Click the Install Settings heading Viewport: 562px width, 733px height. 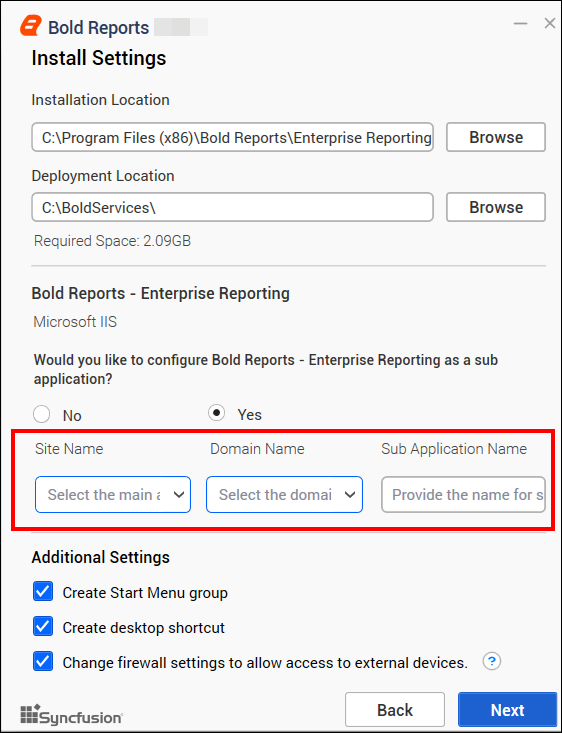99,58
